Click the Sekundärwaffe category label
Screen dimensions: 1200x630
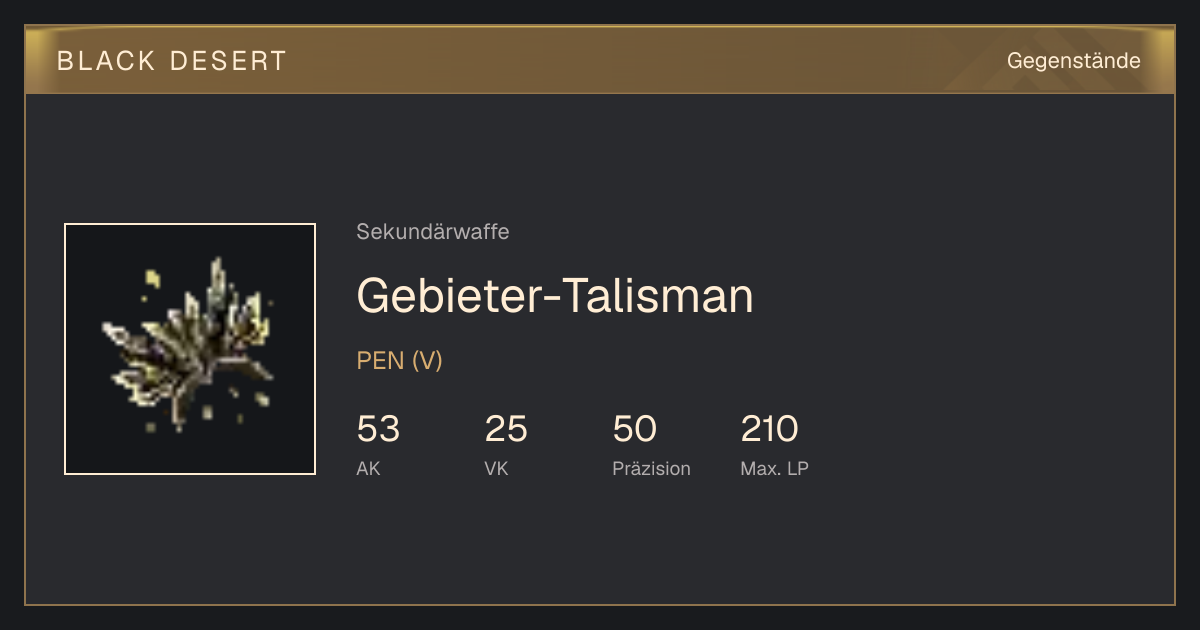(433, 232)
